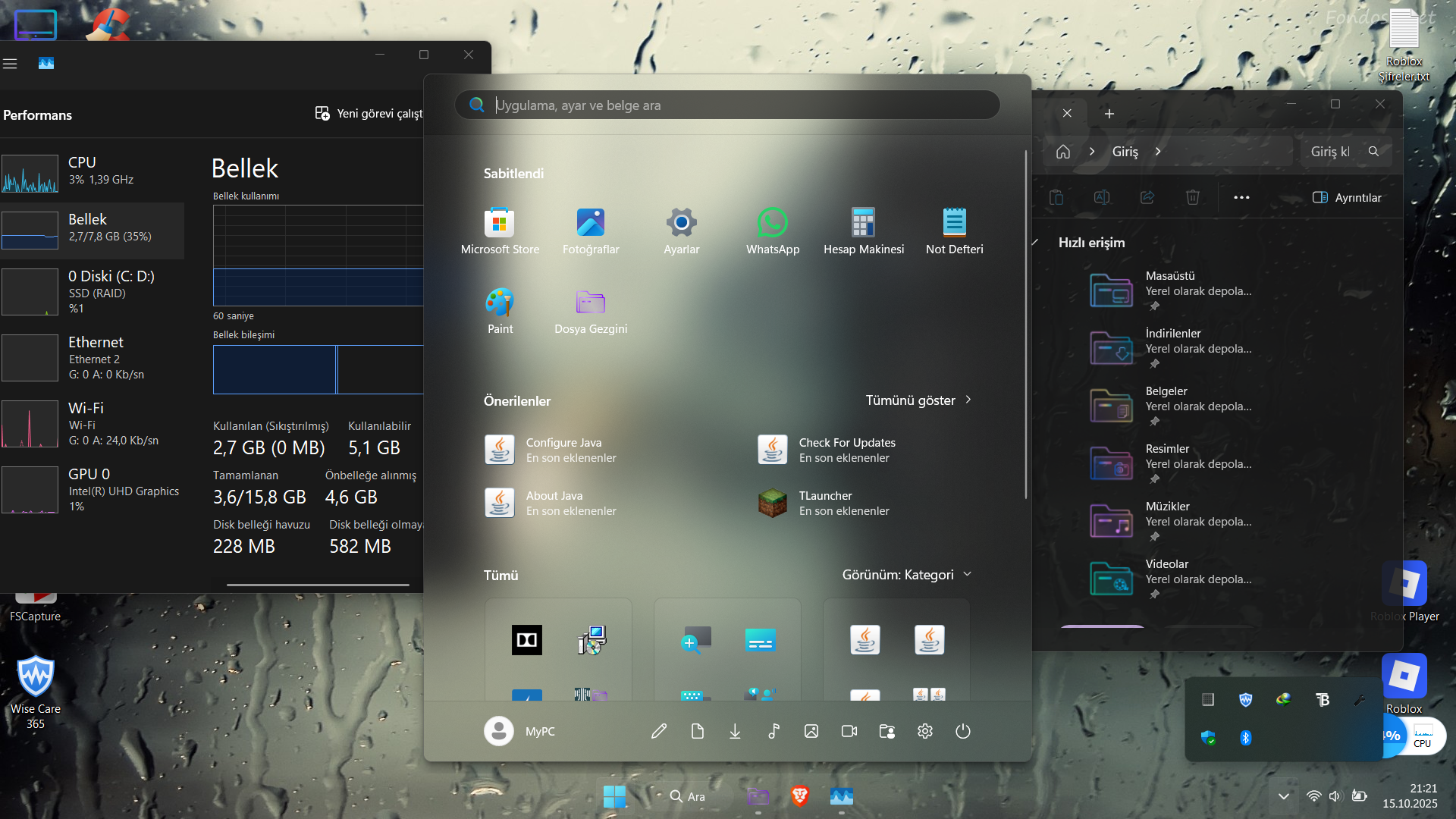This screenshot has height=819, width=1456.
Task: Open the Music folder icon in the Start footer
Action: tap(773, 731)
